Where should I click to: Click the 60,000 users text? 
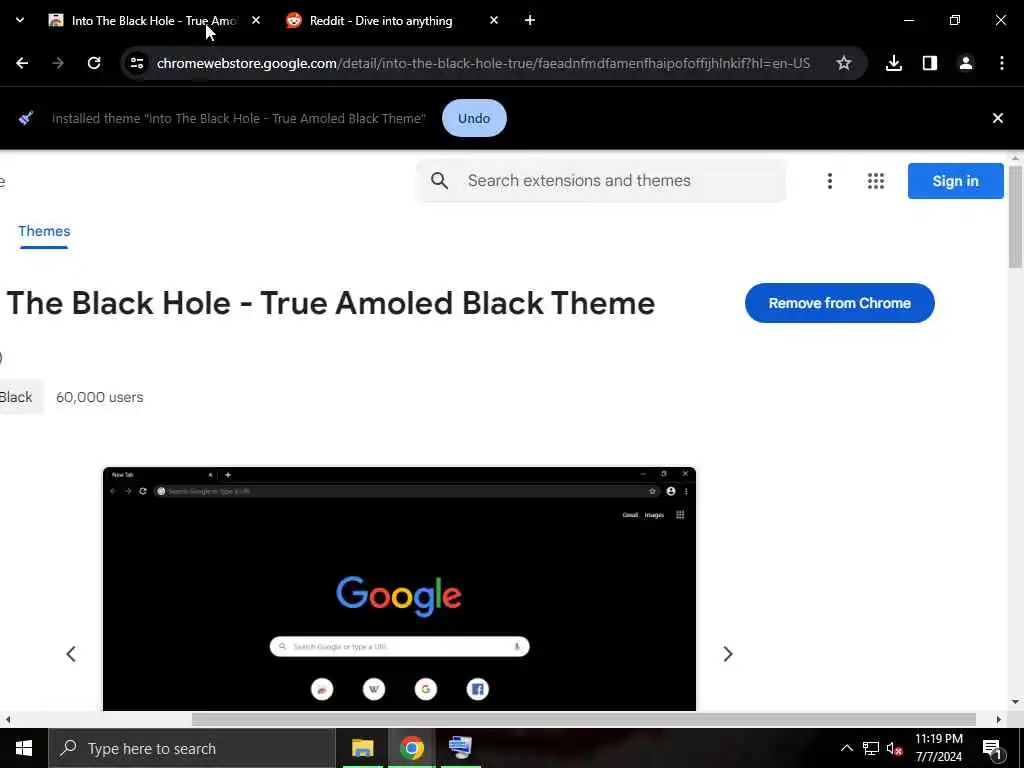pos(99,397)
